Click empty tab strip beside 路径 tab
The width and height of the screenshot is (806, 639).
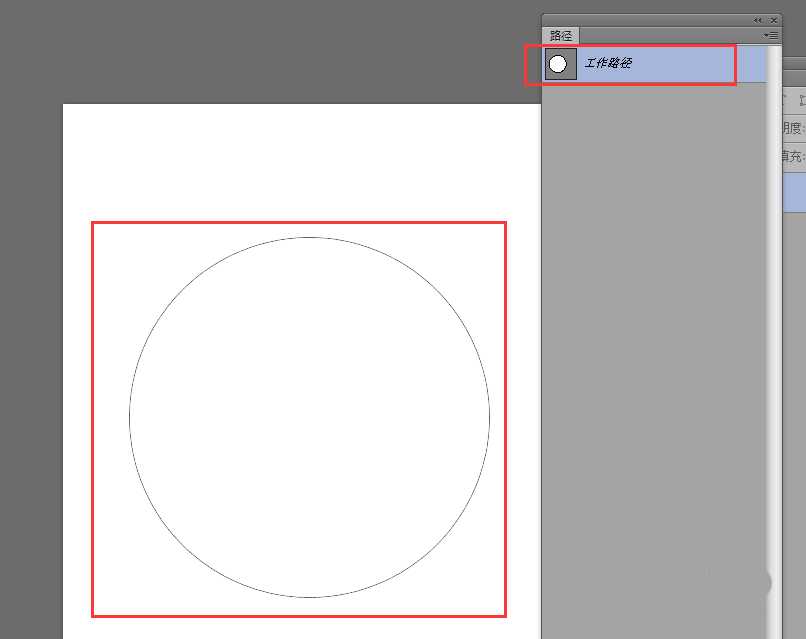(660, 35)
